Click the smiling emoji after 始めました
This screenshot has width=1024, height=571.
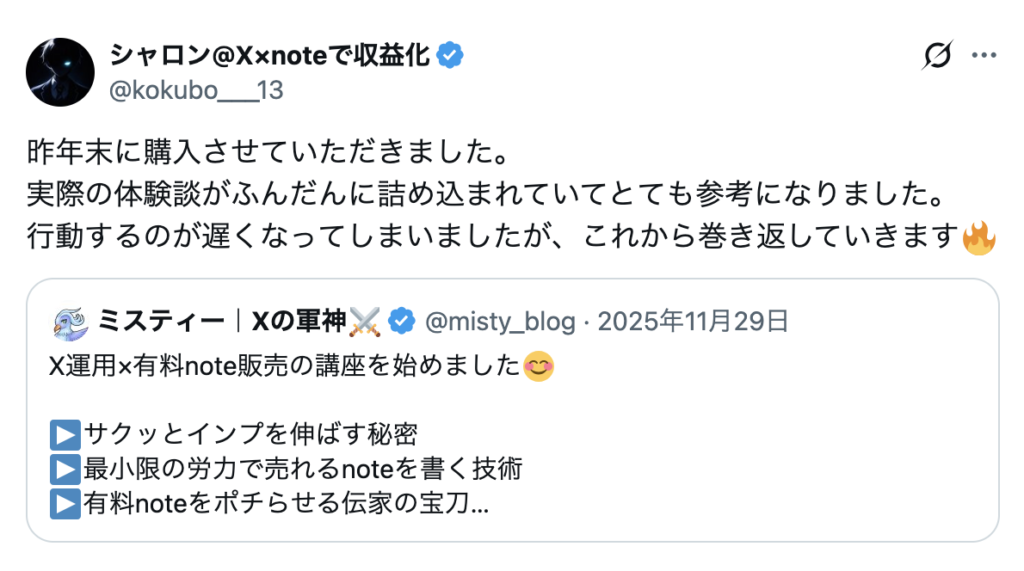(x=538, y=367)
